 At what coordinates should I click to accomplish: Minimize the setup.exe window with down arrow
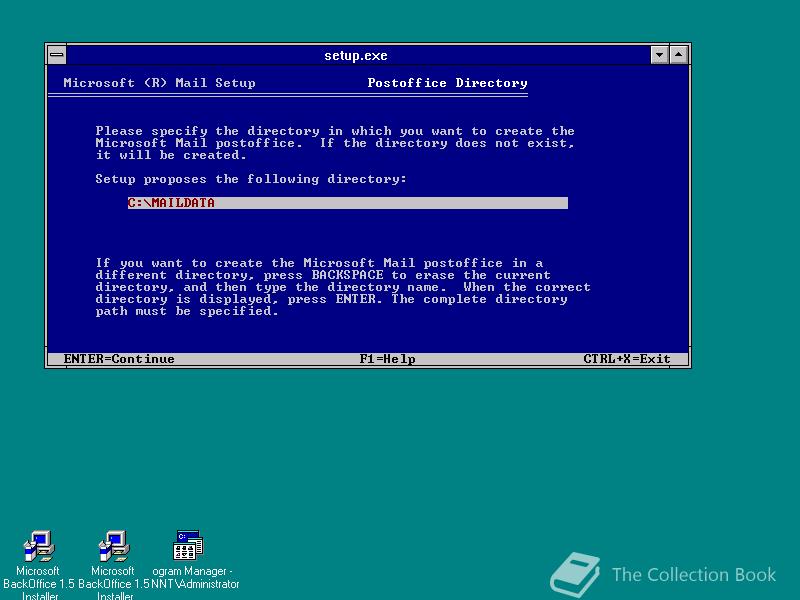659,55
